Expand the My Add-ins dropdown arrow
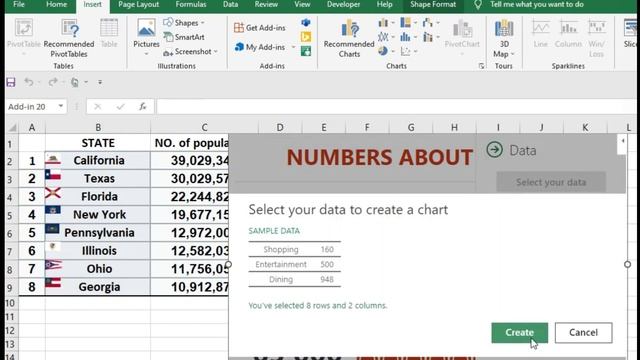This screenshot has height=360, width=640. point(293,47)
